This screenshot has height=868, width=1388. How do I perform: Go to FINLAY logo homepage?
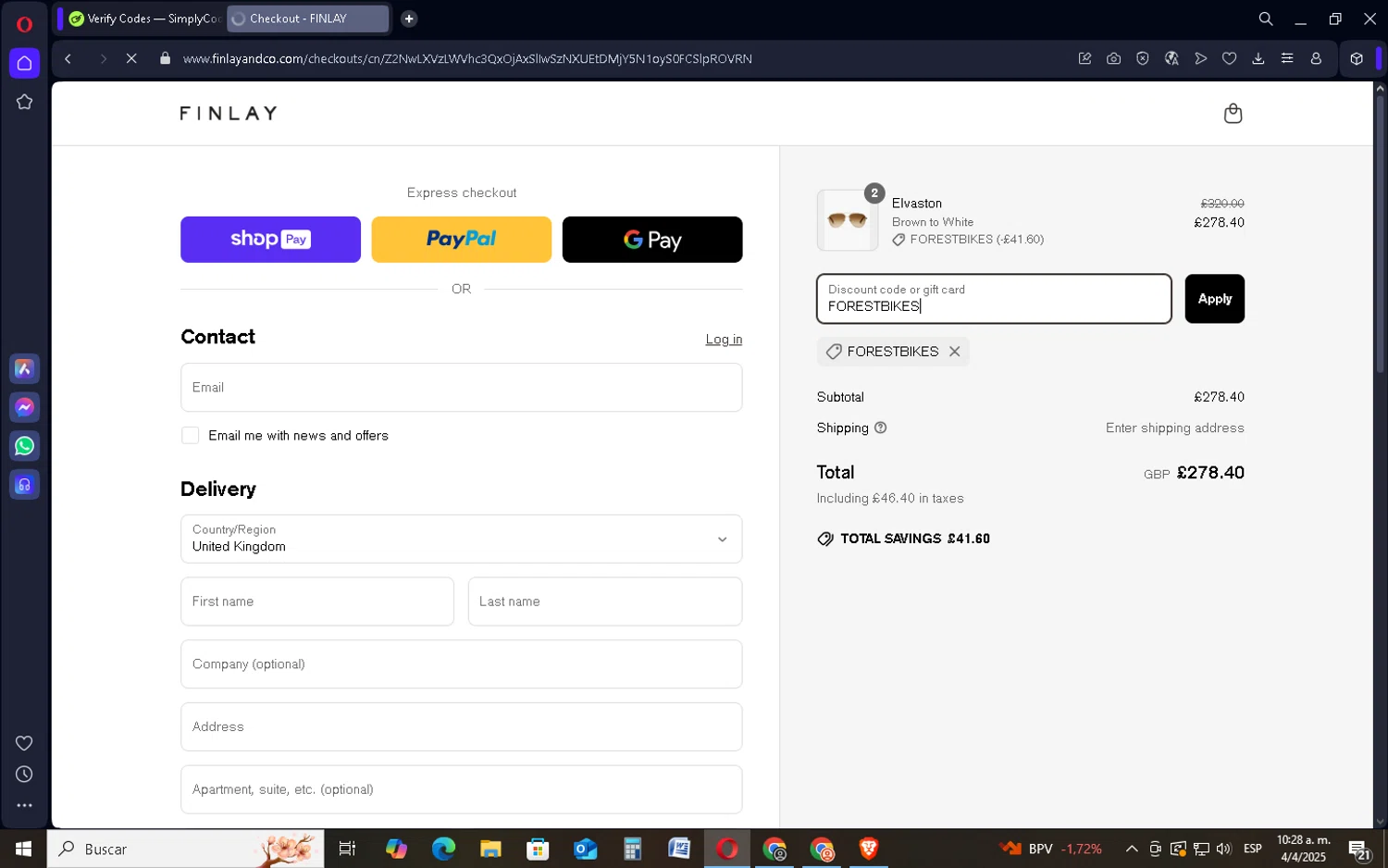[x=229, y=113]
